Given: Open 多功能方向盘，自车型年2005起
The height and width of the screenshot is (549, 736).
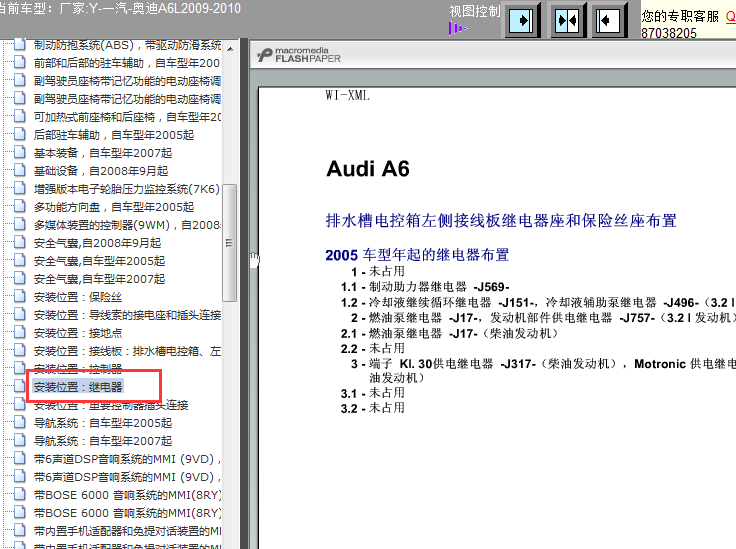Looking at the screenshot, I should (x=114, y=206).
